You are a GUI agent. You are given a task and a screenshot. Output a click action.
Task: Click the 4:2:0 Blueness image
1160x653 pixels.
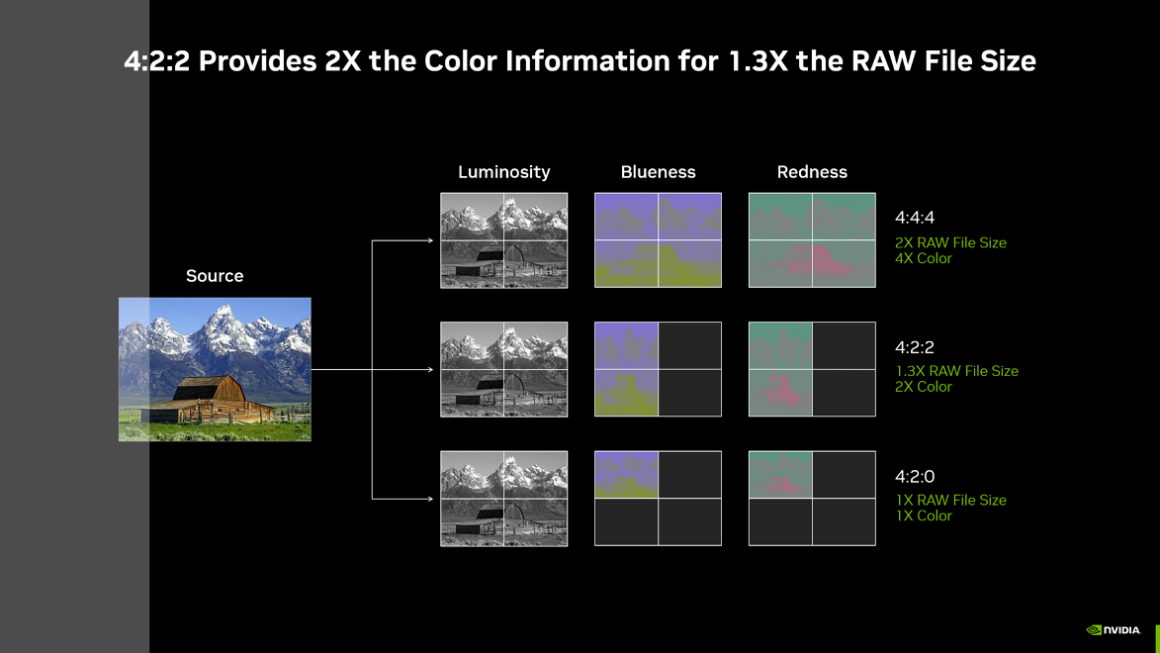[658, 498]
